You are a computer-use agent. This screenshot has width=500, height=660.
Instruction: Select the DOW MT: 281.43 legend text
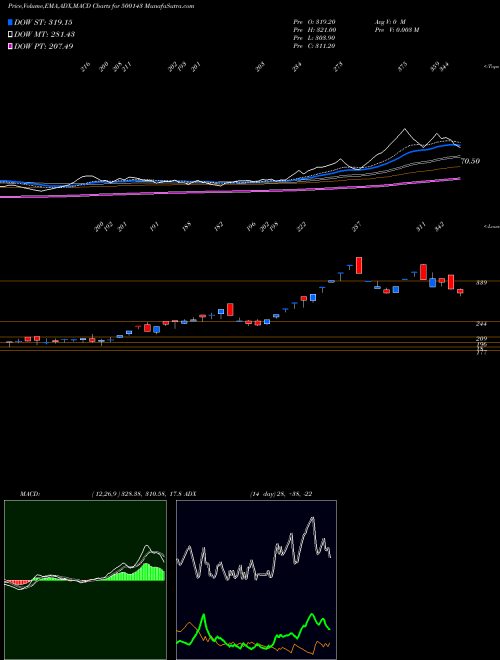pyautogui.click(x=45, y=35)
